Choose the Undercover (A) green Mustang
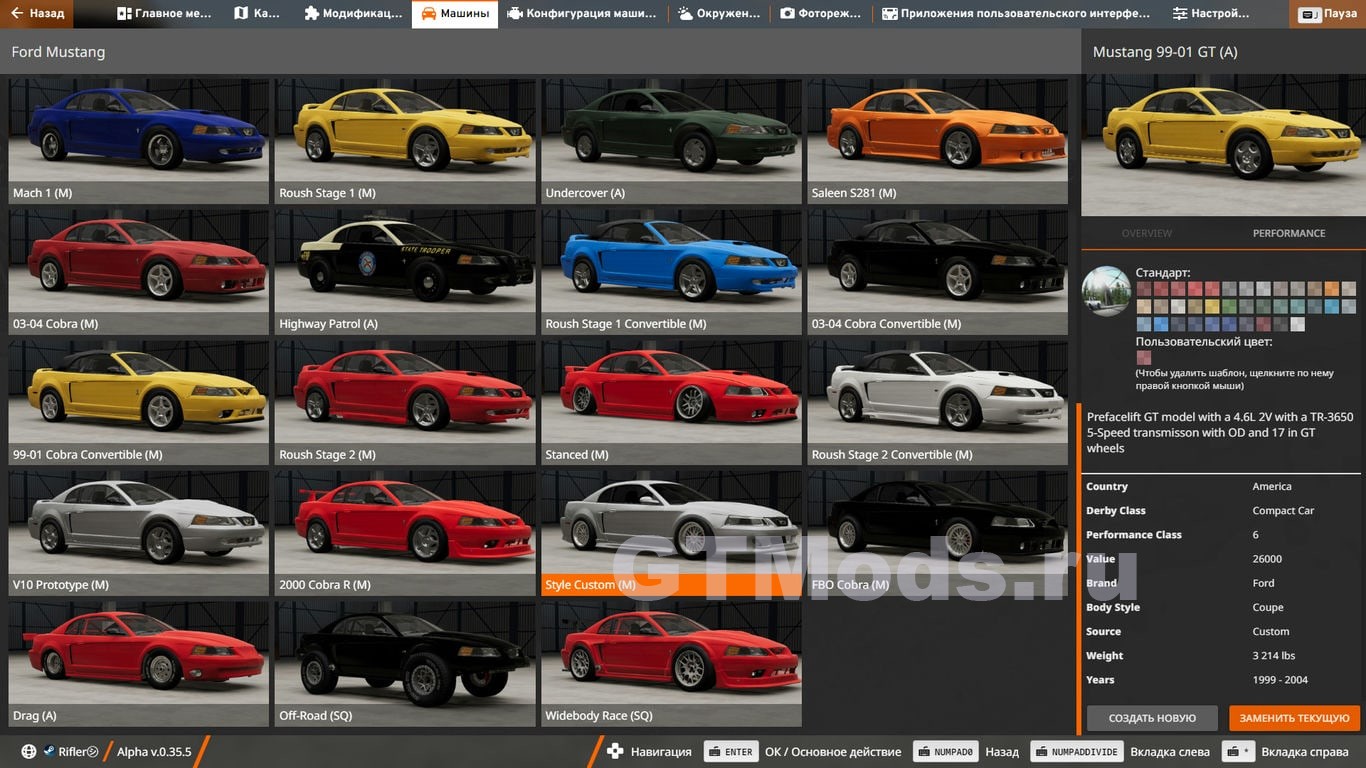Screen dimensions: 1366x768 coord(672,141)
